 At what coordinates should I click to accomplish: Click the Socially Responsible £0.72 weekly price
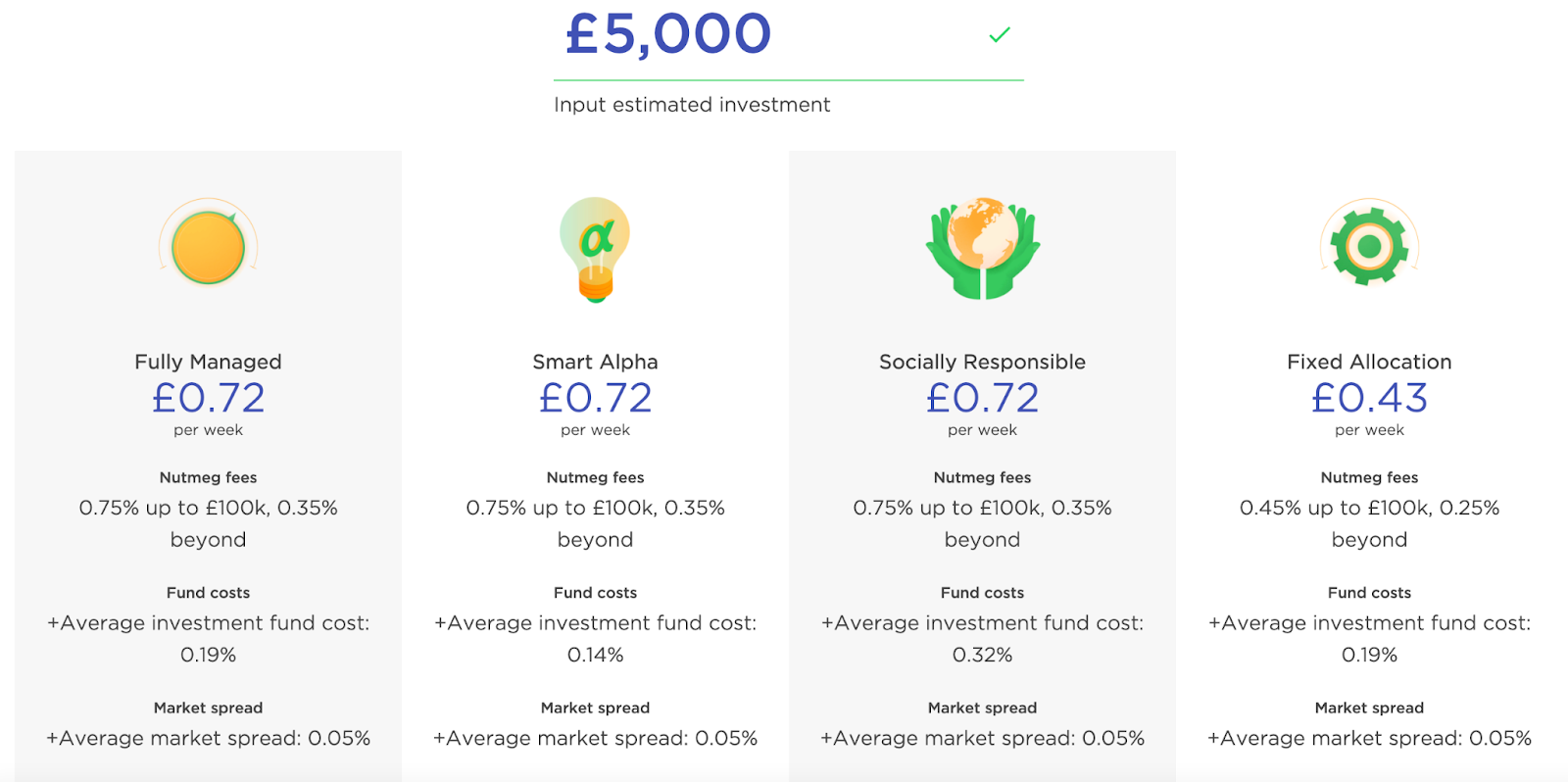[x=982, y=398]
